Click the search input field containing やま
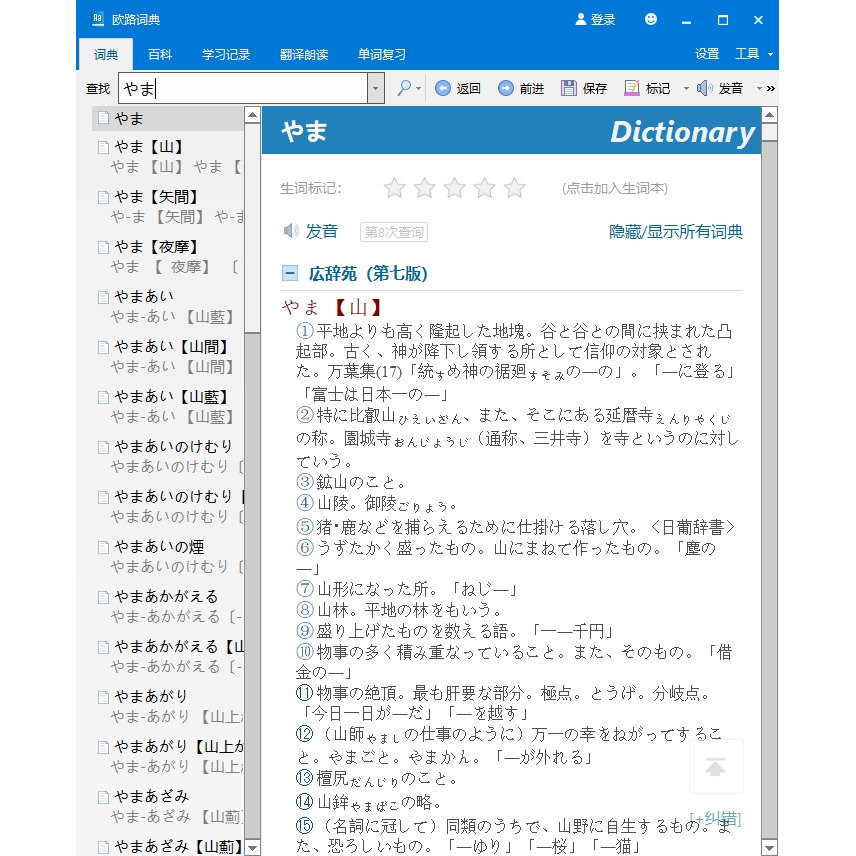Image resolution: width=856 pixels, height=856 pixels. pyautogui.click(x=243, y=88)
